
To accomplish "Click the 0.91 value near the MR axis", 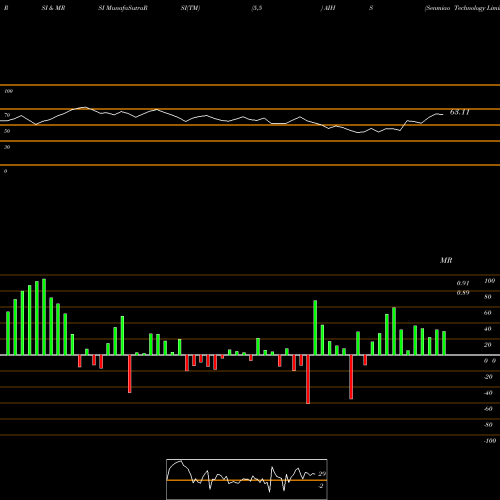I will 463,283.
